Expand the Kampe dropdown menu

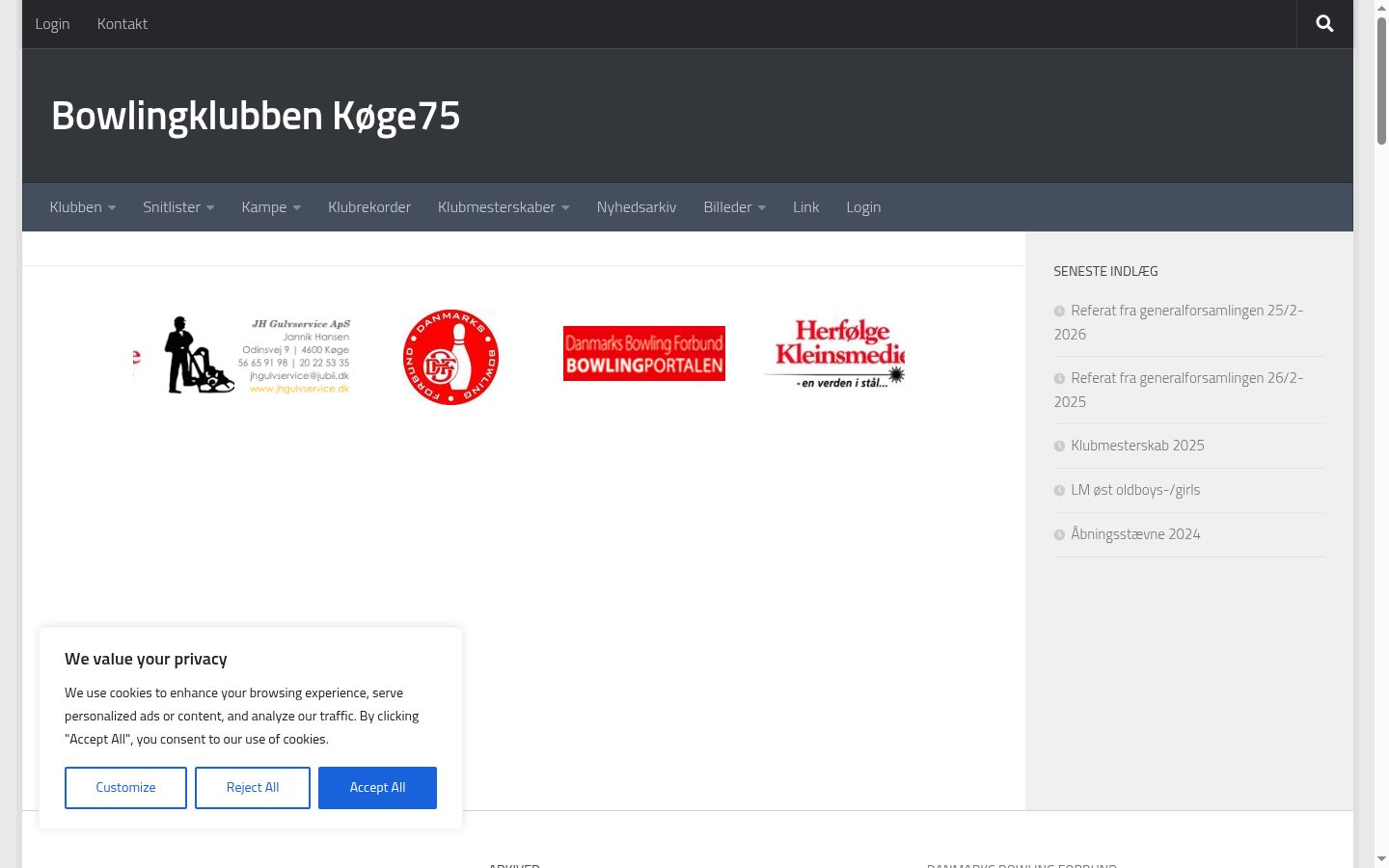(271, 207)
